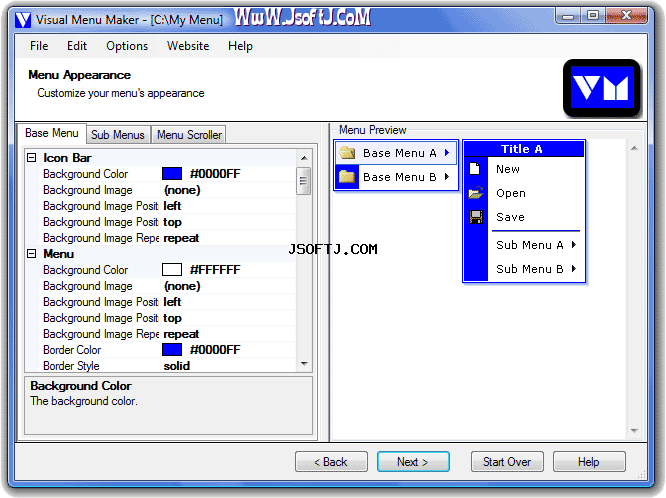
Task: Click Icon Bar background color swatch #0000FF
Action: (x=172, y=174)
